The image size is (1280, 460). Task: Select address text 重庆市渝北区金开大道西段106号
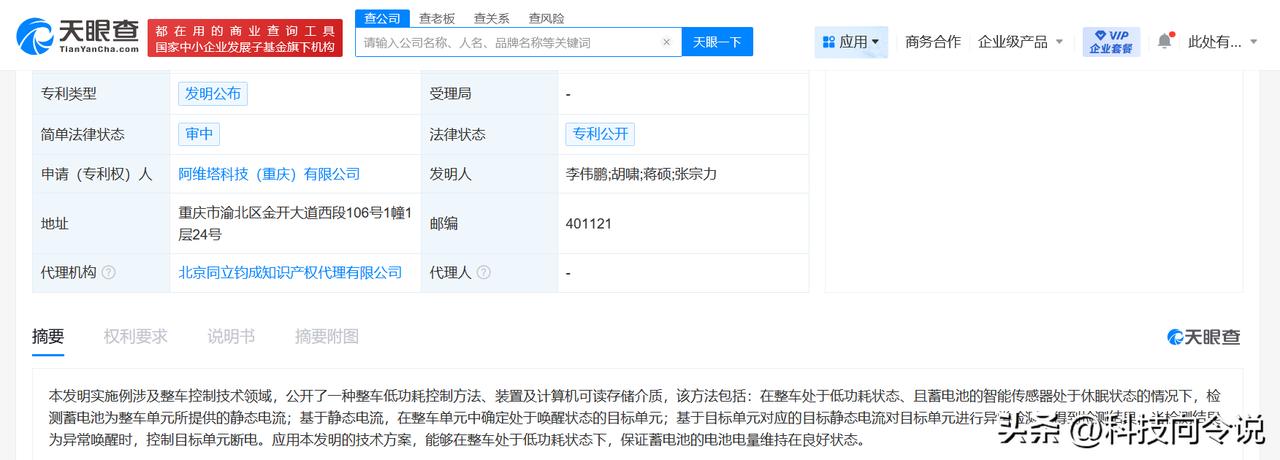[288, 212]
